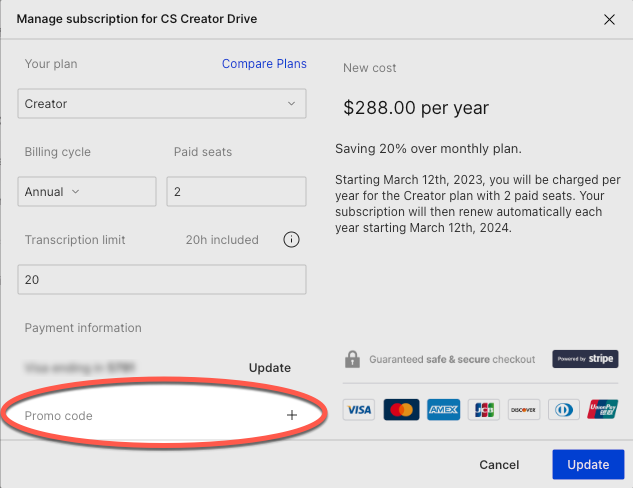This screenshot has height=488, width=633.
Task: Click the JCB card logo
Action: coord(484,409)
